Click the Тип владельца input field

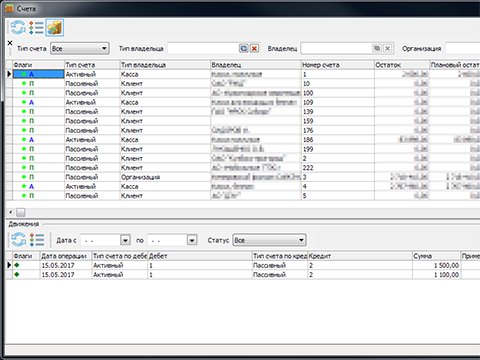(203, 49)
